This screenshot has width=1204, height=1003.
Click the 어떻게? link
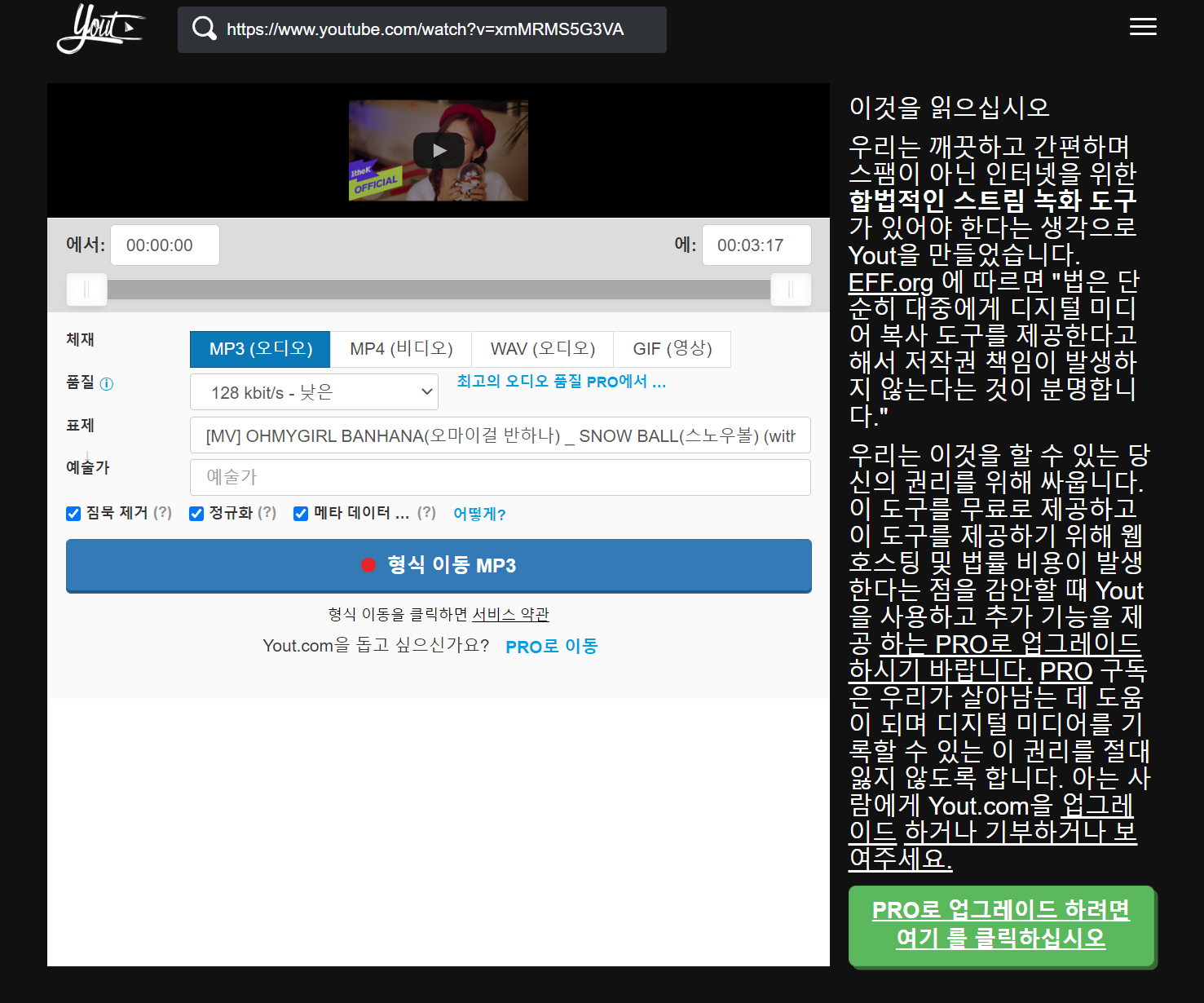coord(479,514)
